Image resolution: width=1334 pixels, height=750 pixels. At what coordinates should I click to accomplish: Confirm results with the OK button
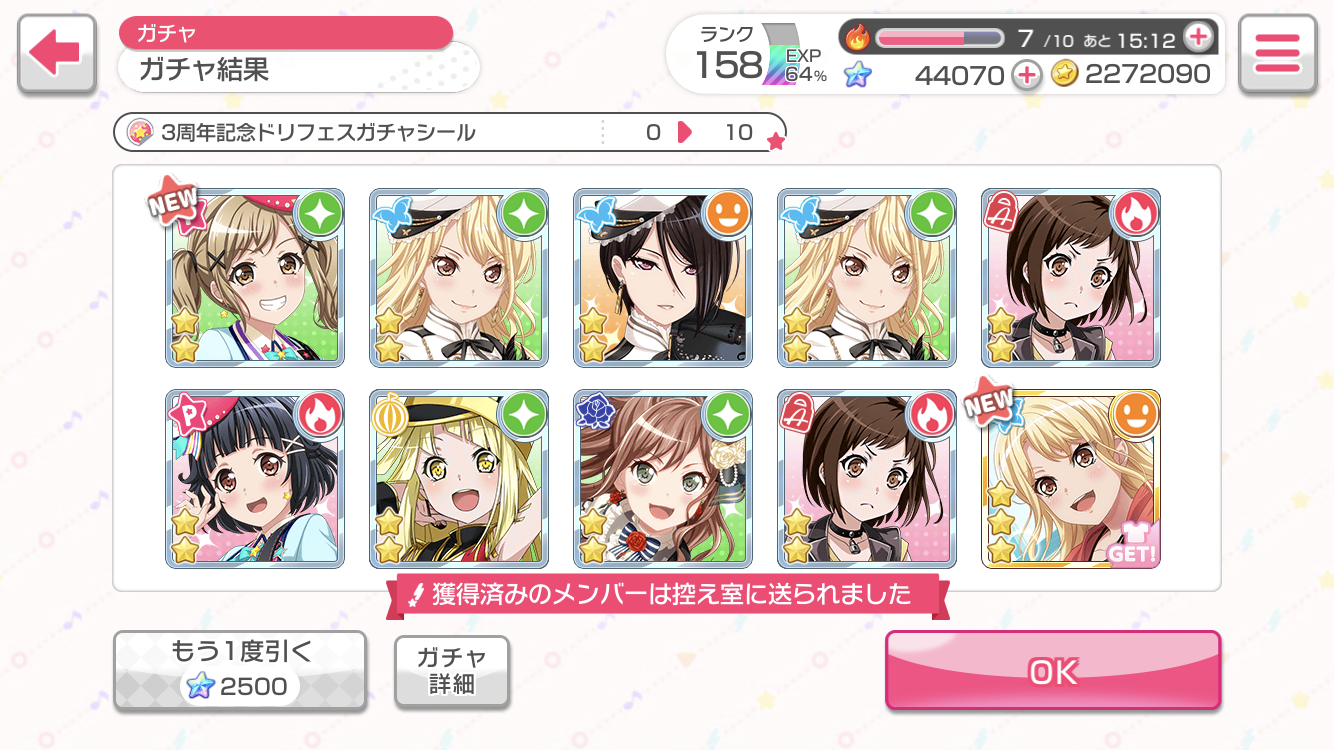1053,671
